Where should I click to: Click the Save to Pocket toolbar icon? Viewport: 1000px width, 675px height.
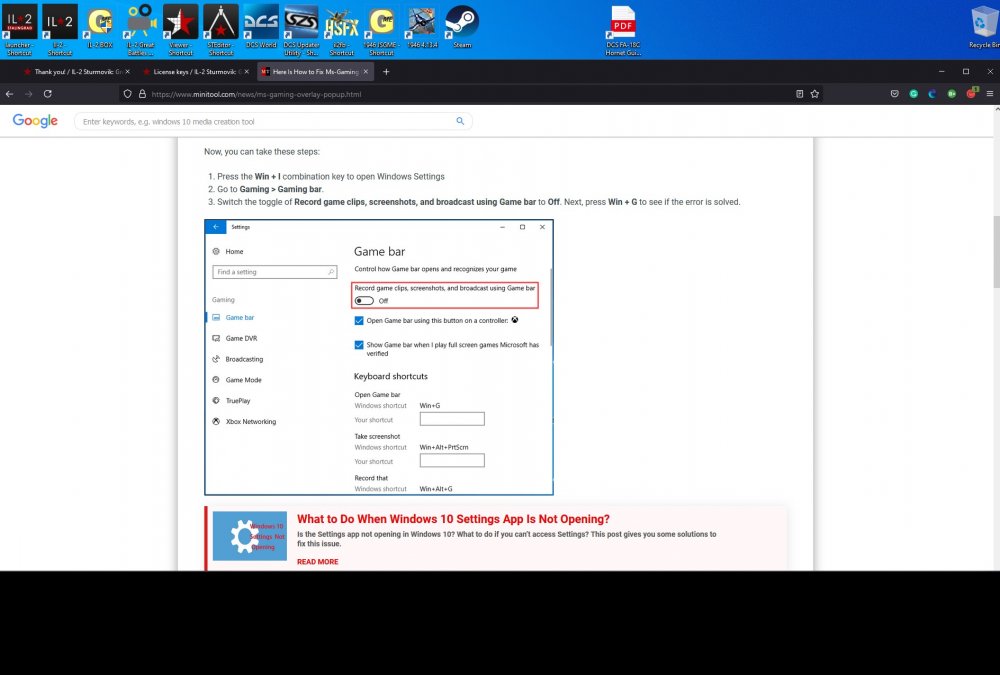tap(894, 93)
